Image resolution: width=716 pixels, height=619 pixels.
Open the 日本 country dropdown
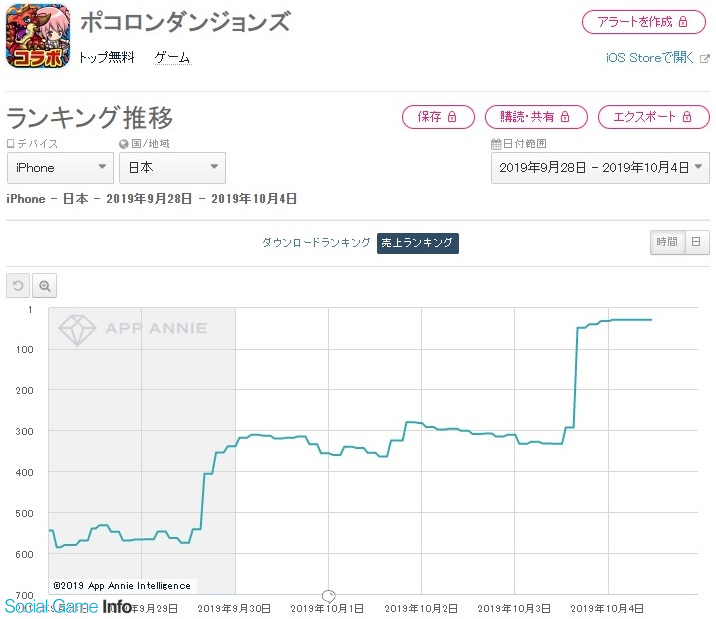(172, 168)
